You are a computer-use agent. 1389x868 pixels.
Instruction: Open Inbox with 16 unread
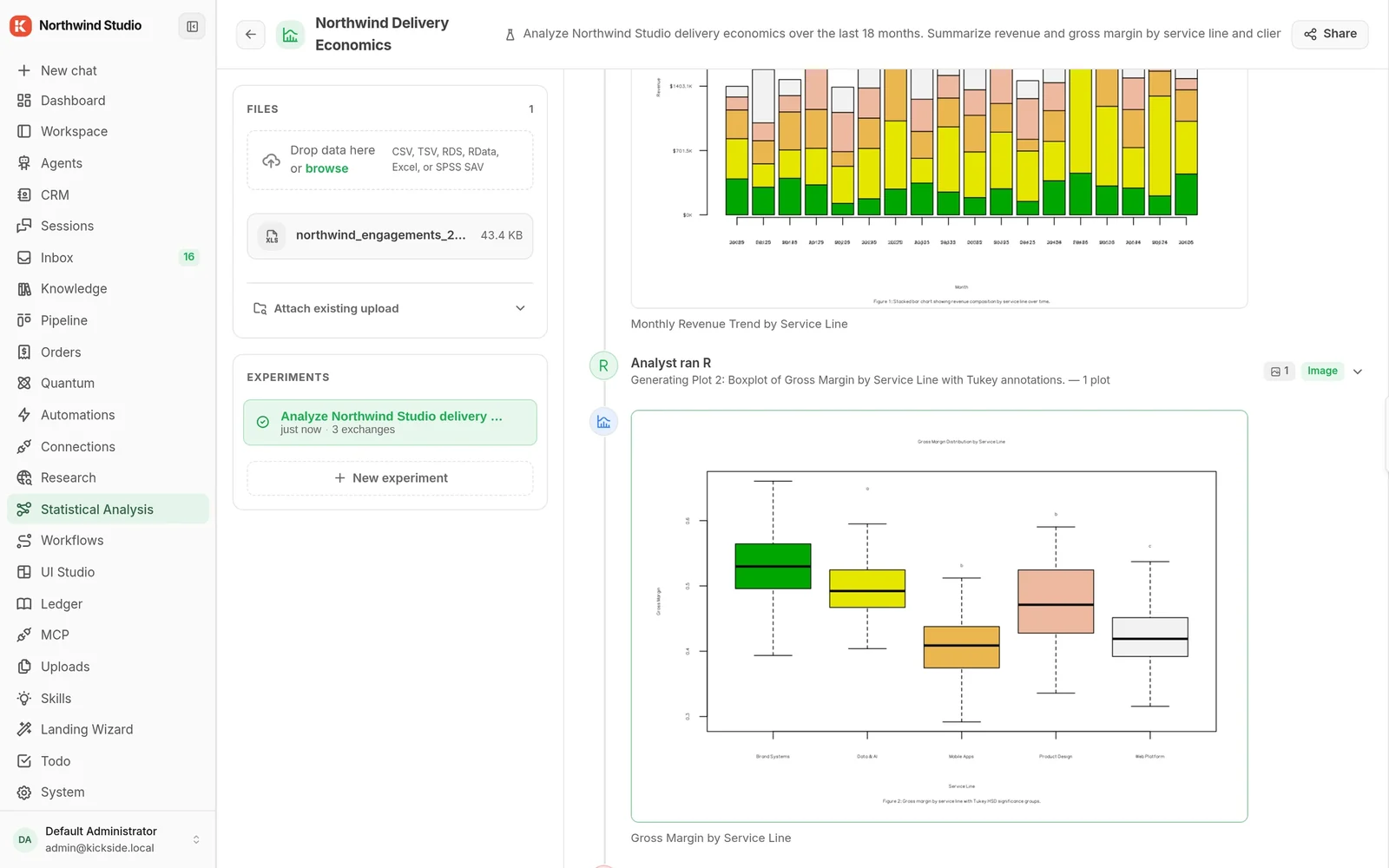pos(108,258)
